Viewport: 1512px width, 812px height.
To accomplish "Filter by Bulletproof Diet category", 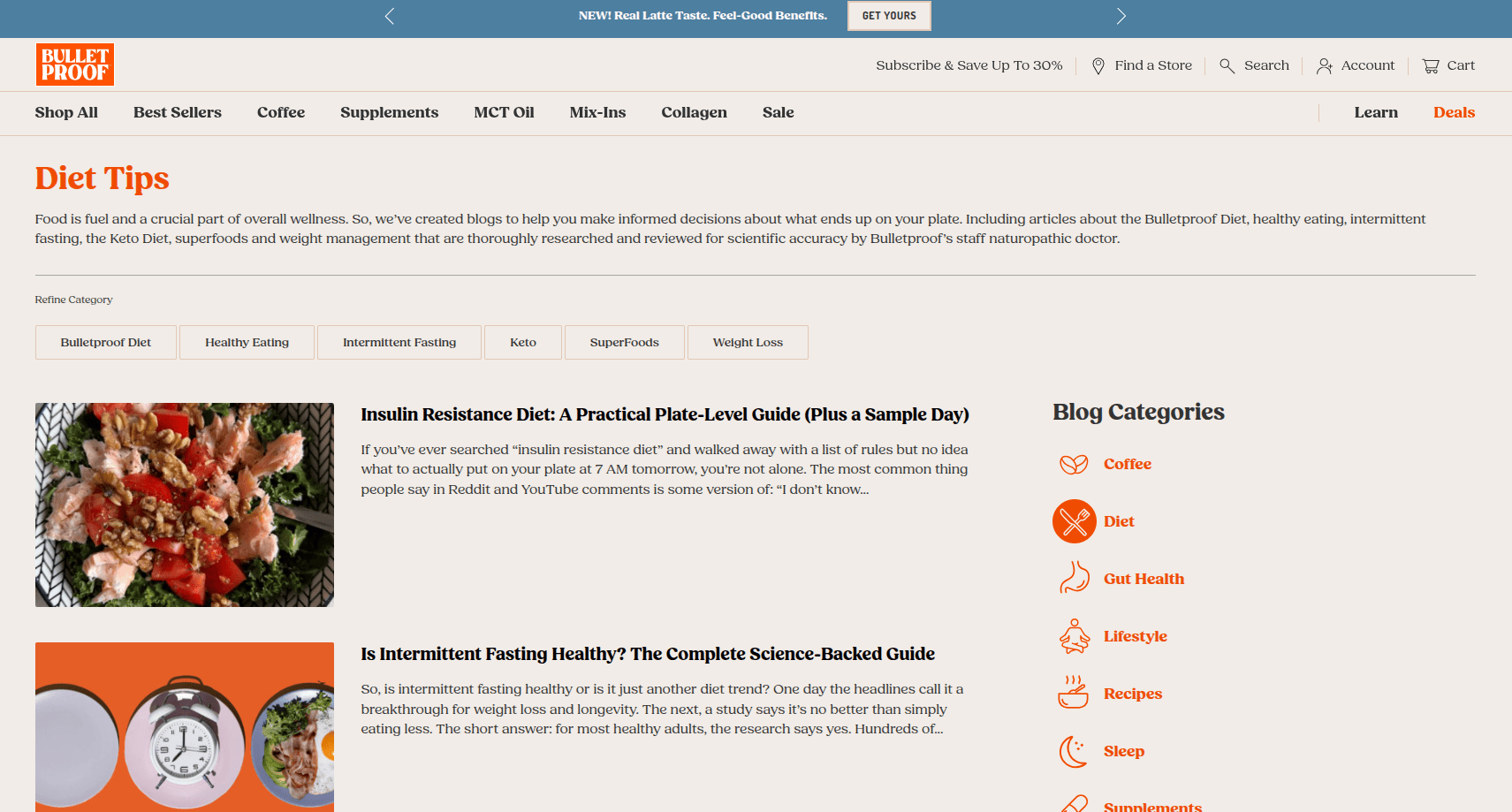I will 106,343.
